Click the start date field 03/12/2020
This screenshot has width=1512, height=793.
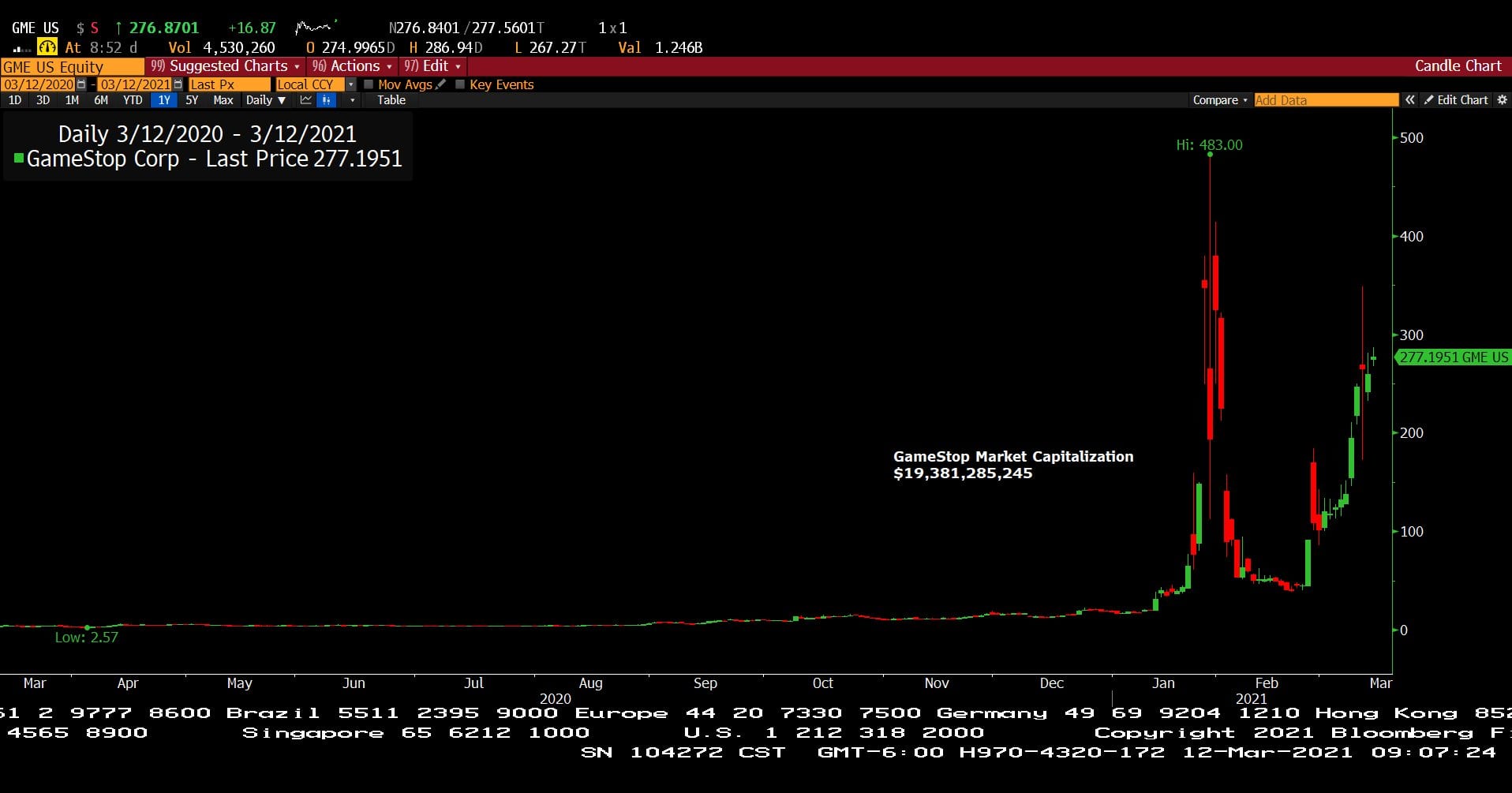[x=39, y=84]
